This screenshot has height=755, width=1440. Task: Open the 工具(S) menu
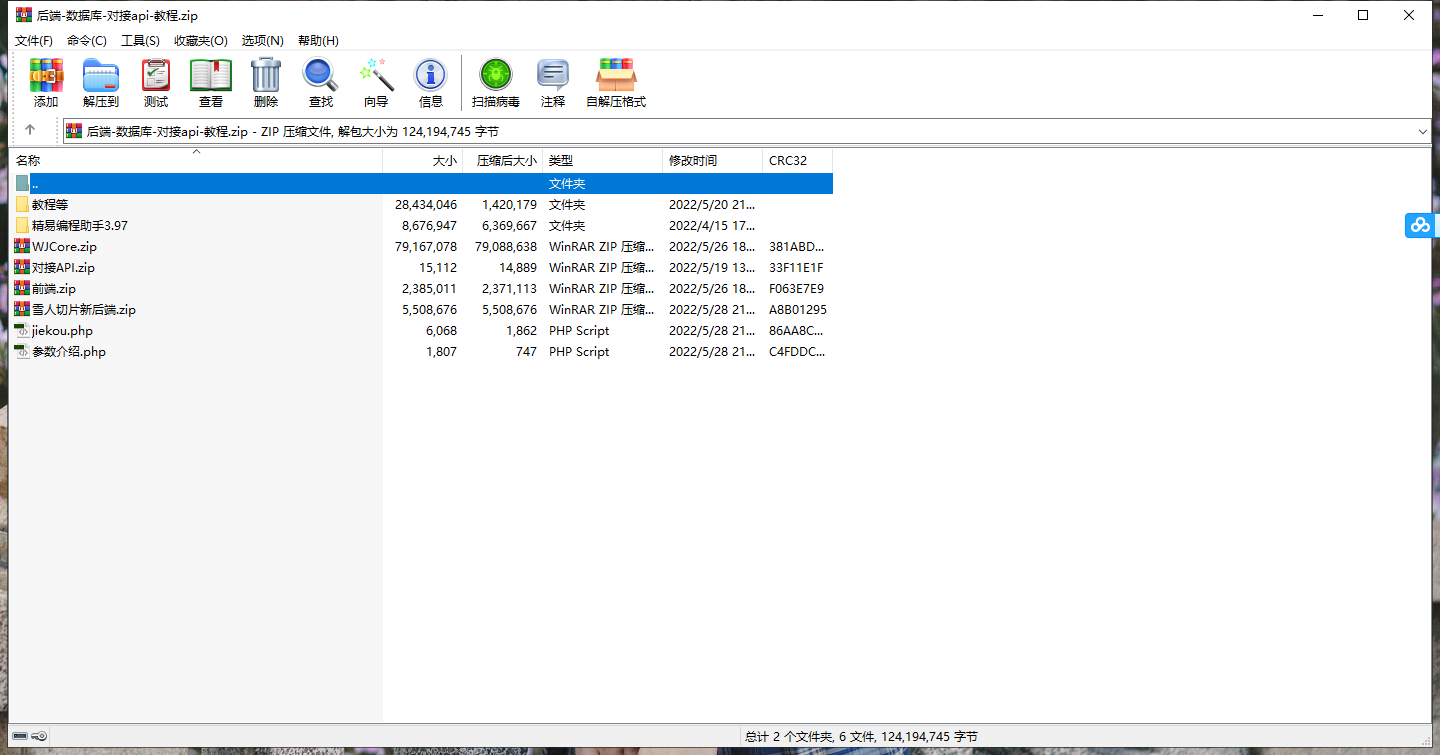pos(140,41)
